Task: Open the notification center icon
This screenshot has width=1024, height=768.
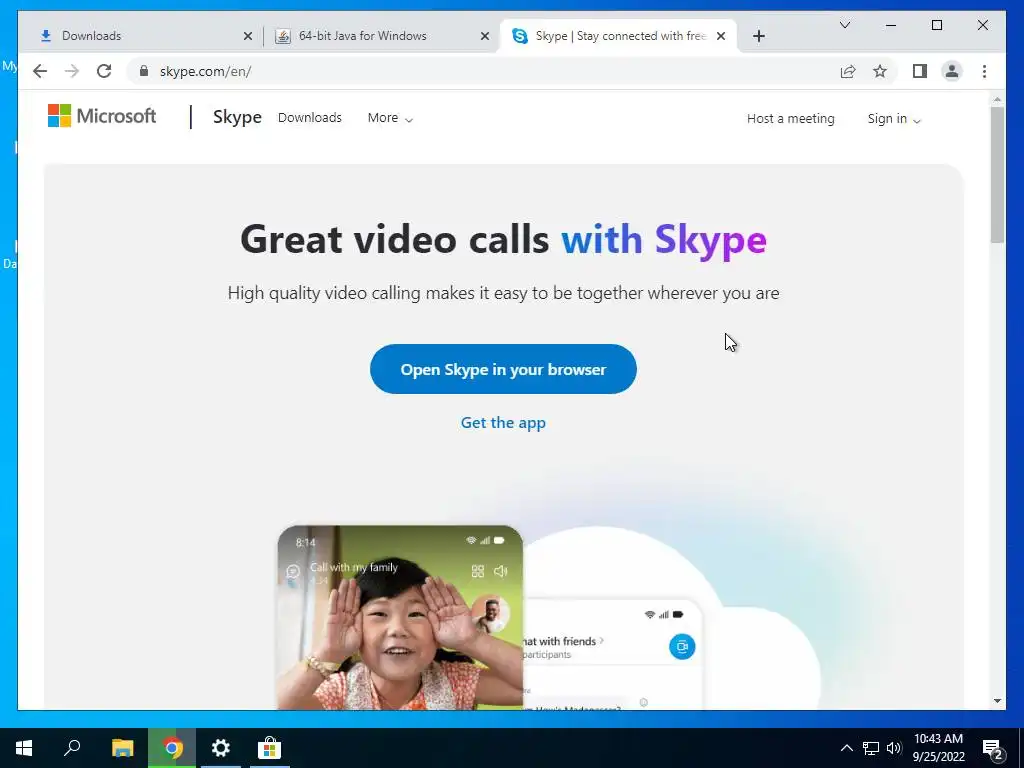Action: click(993, 749)
